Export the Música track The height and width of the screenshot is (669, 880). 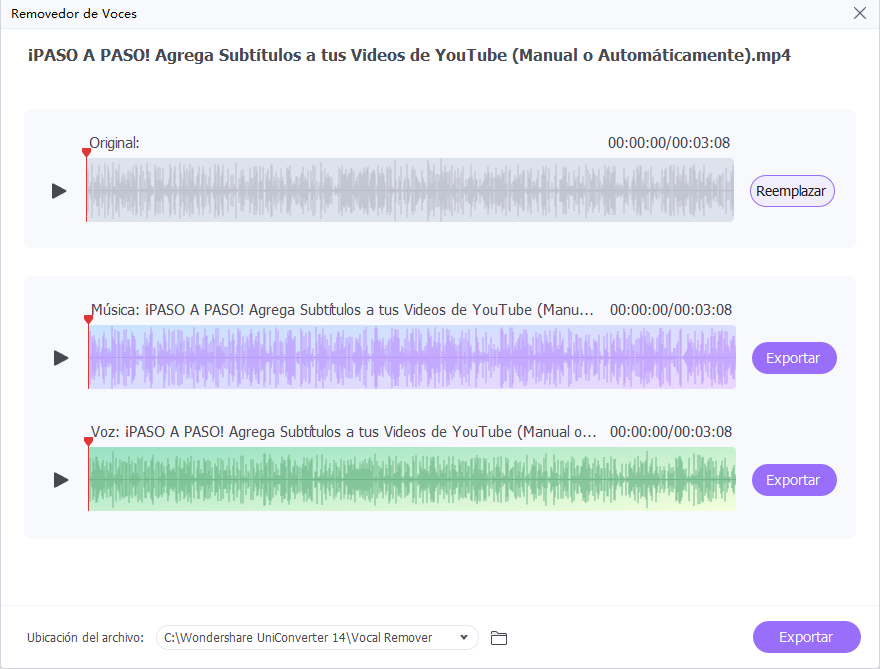coord(793,357)
